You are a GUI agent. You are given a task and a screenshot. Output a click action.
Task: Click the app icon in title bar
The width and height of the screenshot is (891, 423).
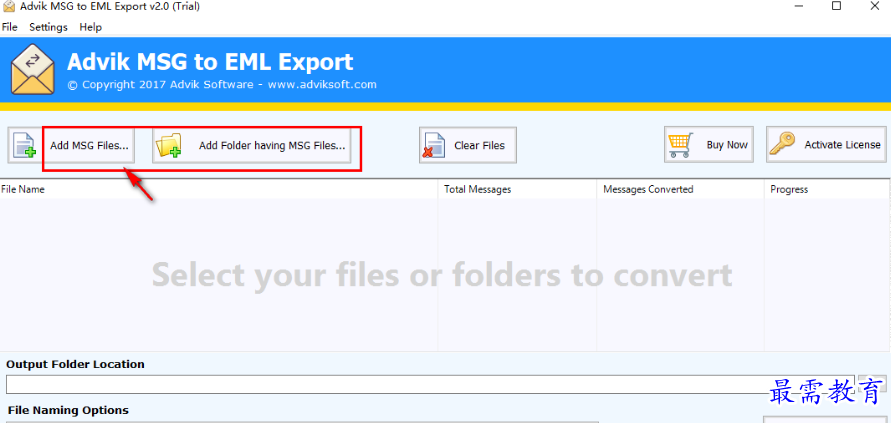(9, 6)
